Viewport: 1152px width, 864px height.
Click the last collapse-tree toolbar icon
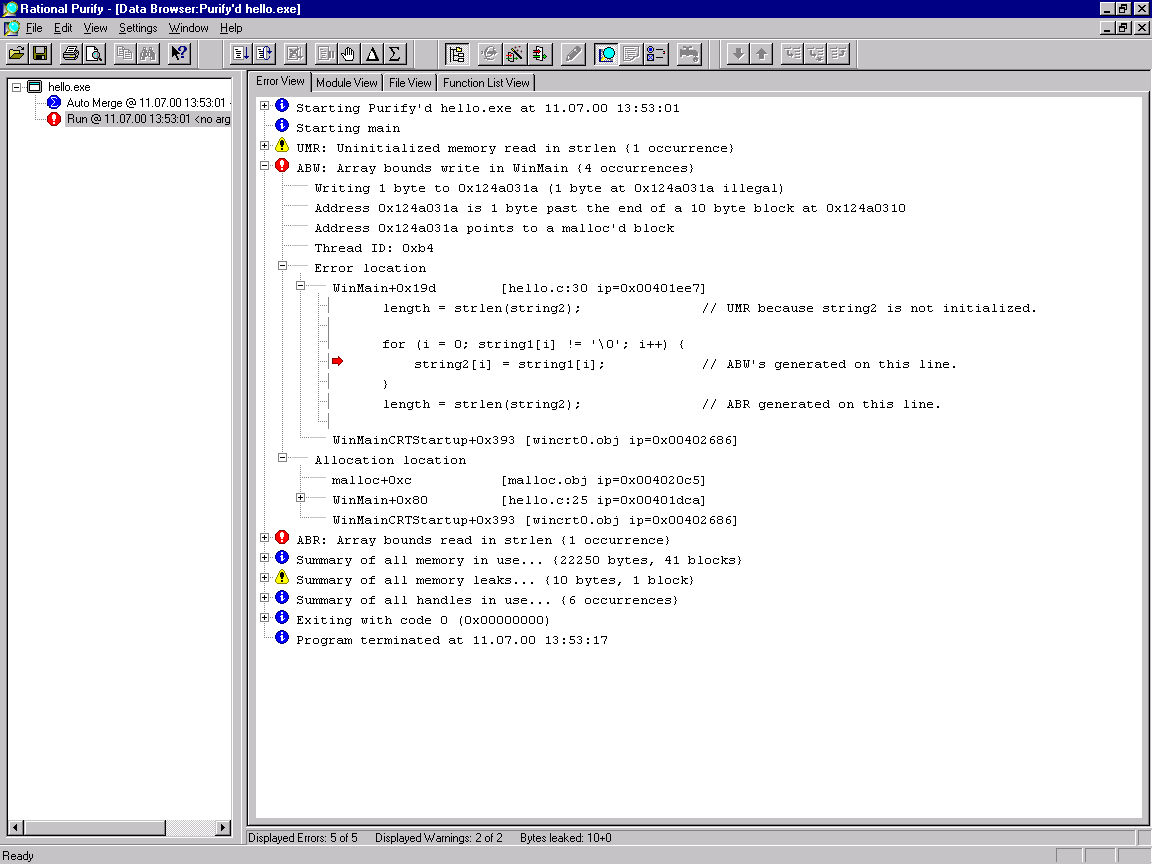pos(839,54)
